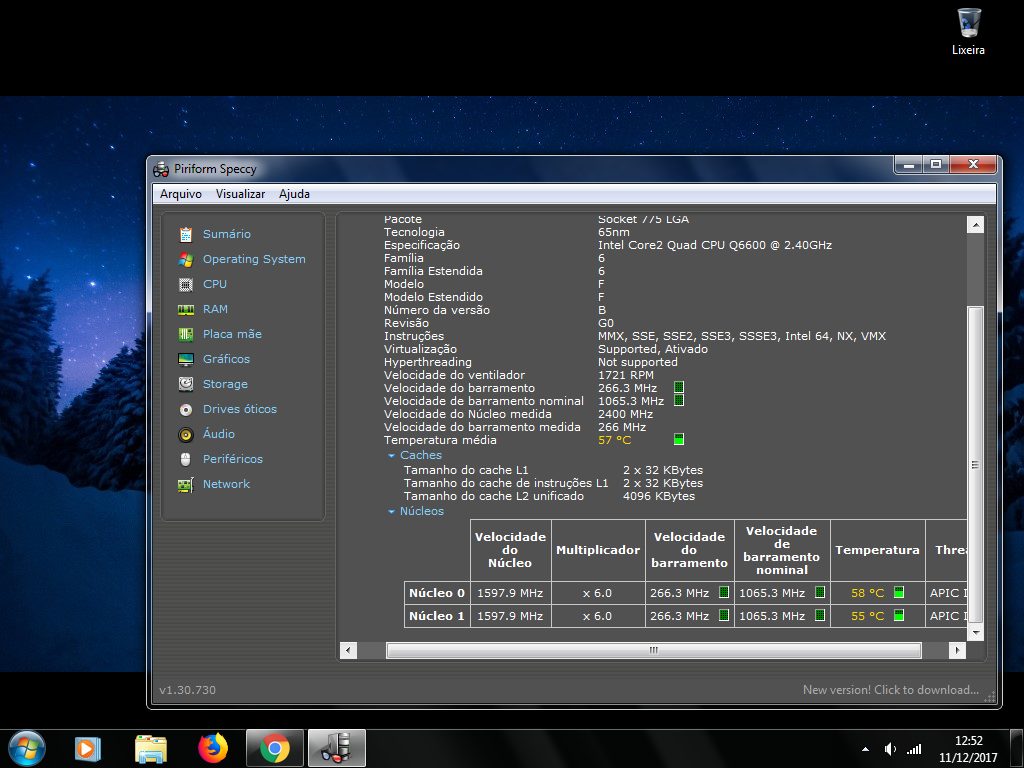This screenshot has height=768, width=1024.
Task: Click the scroll down arrow button
Action: (x=975, y=632)
